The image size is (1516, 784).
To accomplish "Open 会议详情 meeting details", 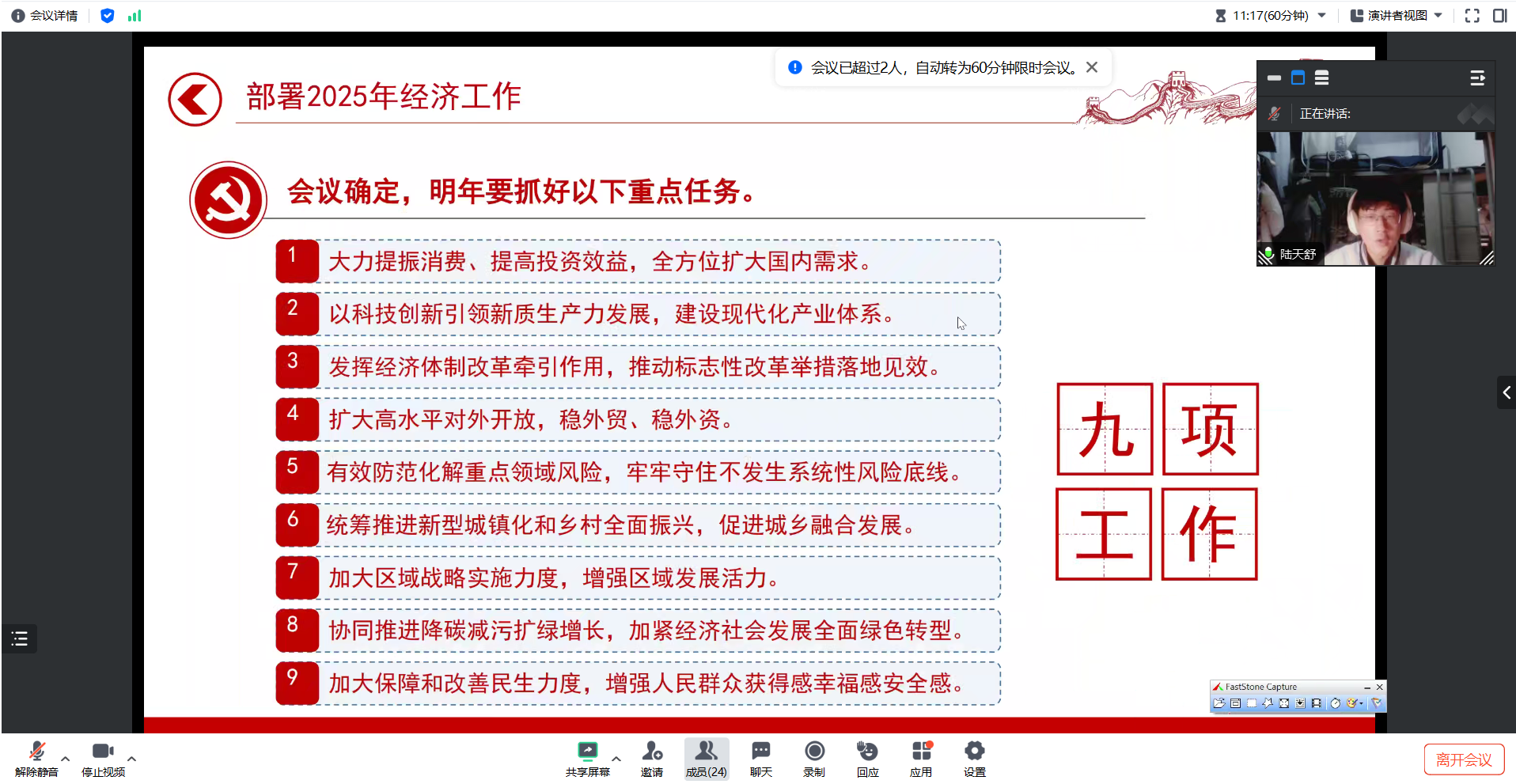I will coord(45,16).
